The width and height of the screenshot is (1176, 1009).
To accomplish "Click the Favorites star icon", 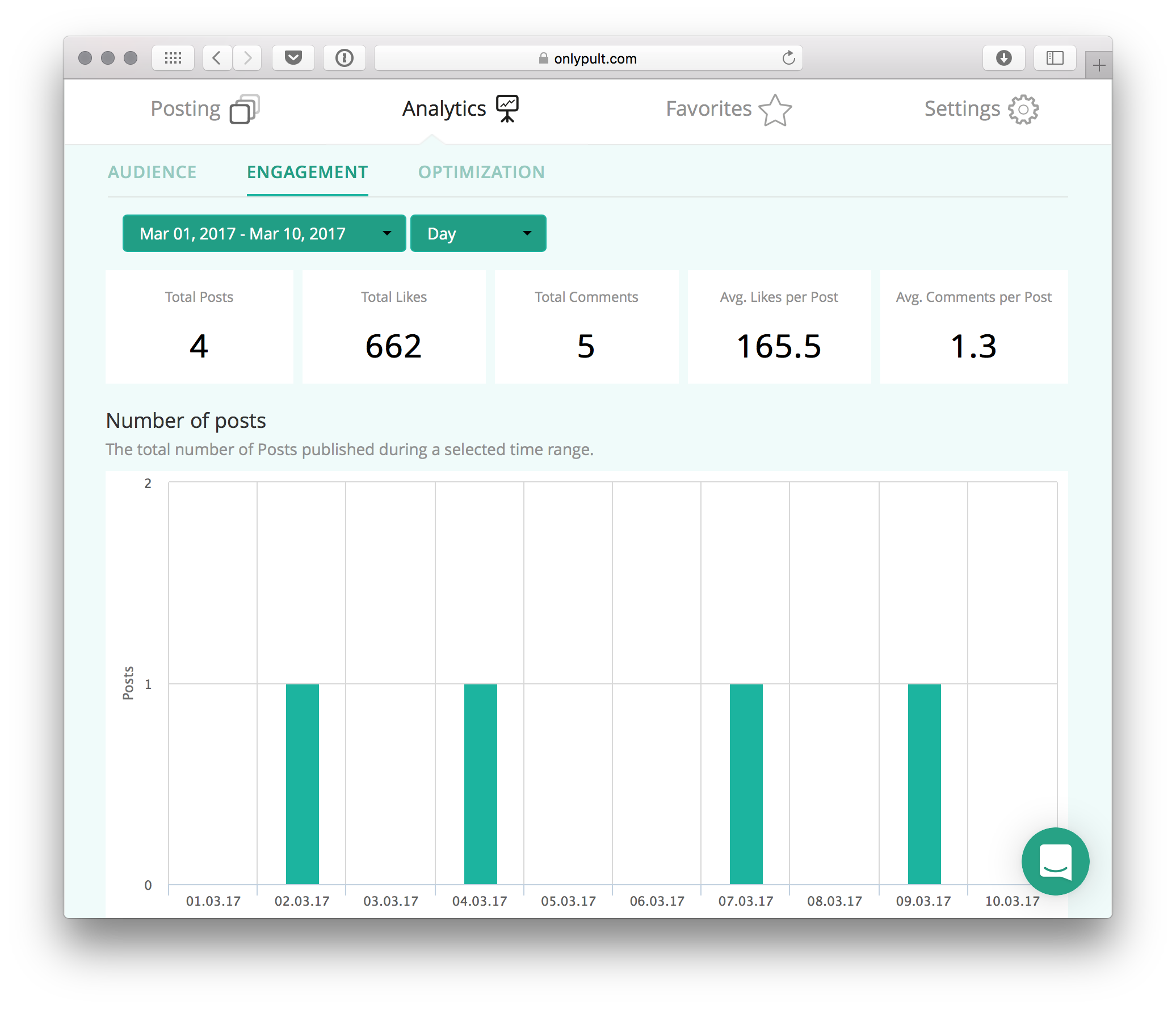I will click(x=775, y=110).
